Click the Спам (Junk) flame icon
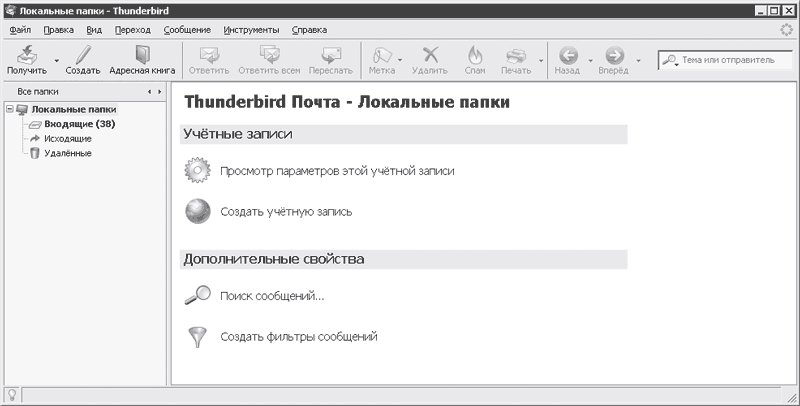 coord(475,56)
